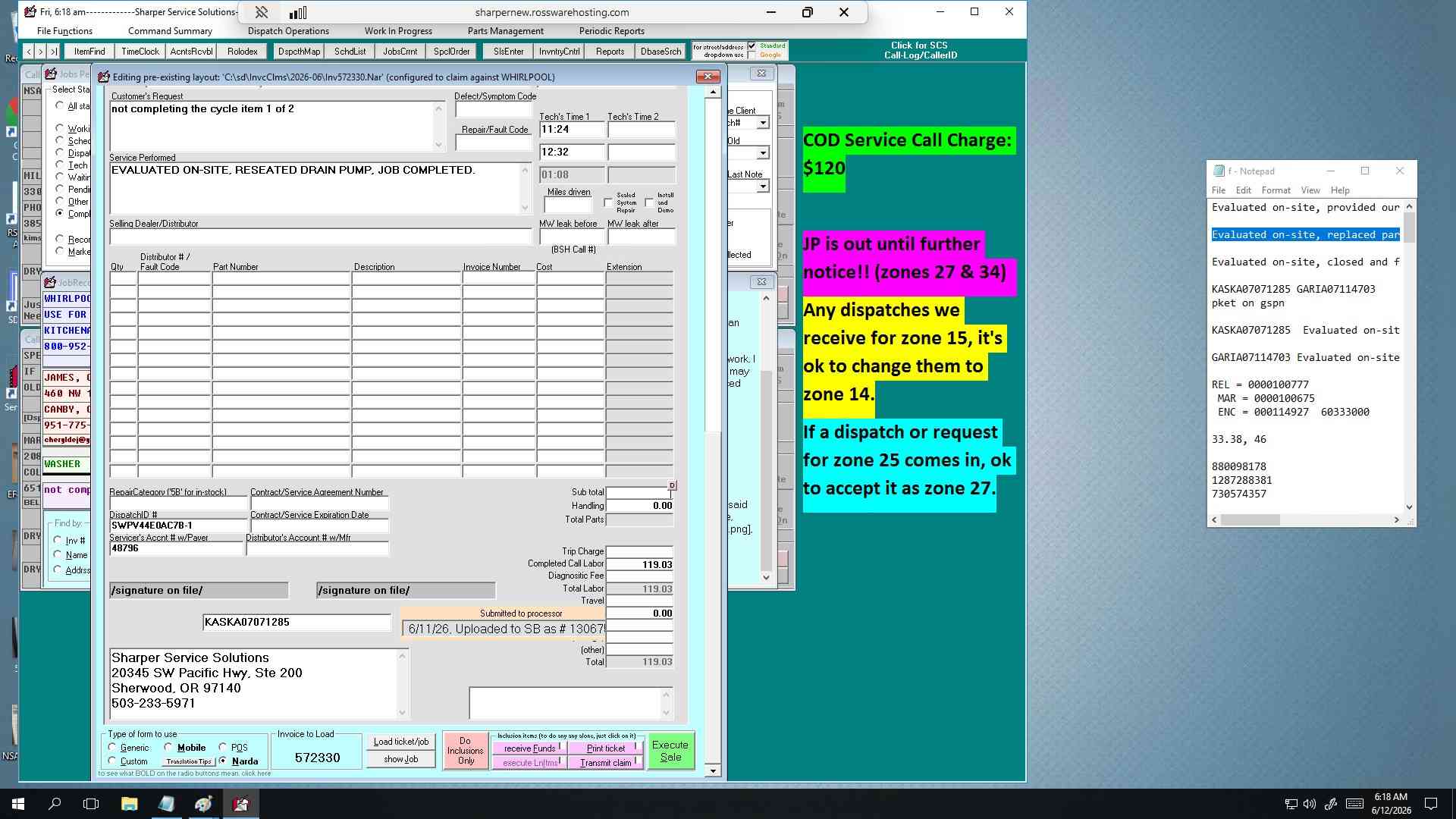Open the notification center icon

(x=1431, y=804)
